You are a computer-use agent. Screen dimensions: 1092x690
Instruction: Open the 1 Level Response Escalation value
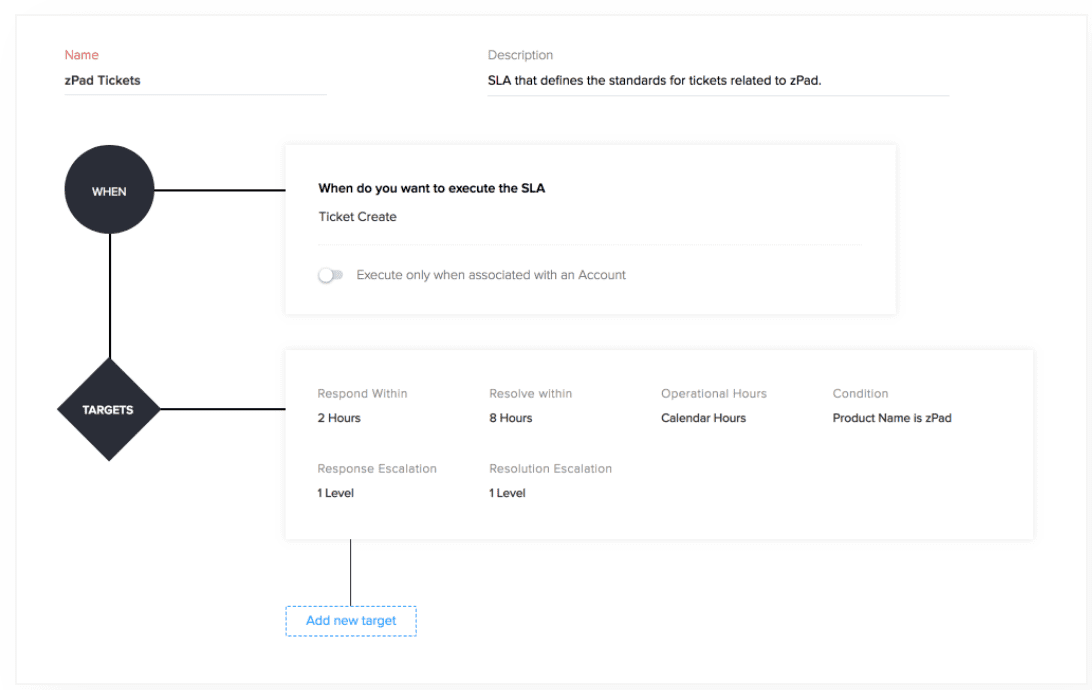pos(335,493)
